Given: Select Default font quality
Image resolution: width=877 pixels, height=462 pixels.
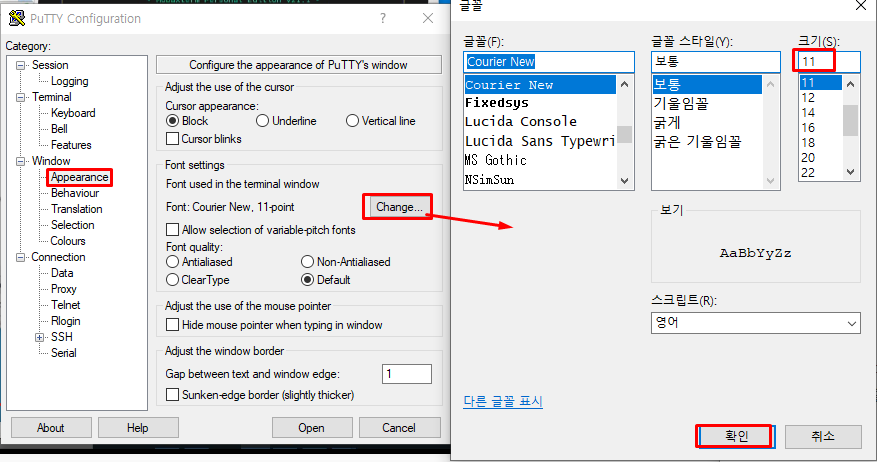Looking at the screenshot, I should coord(307,280).
